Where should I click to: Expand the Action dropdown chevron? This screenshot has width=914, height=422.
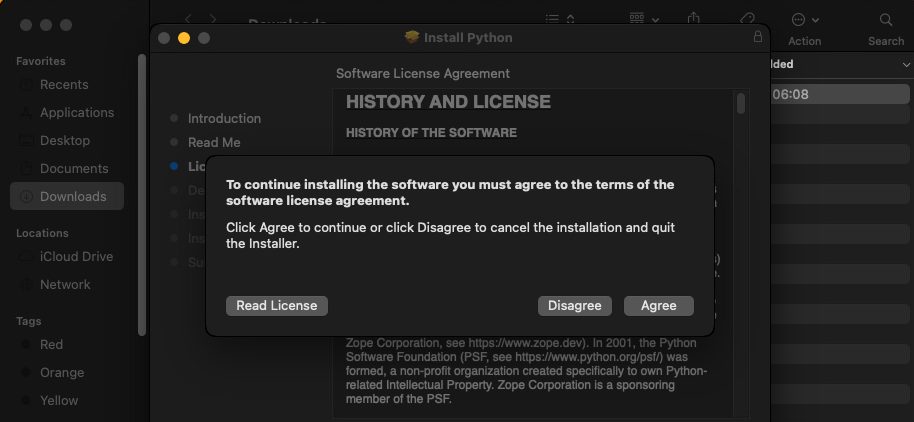(815, 20)
